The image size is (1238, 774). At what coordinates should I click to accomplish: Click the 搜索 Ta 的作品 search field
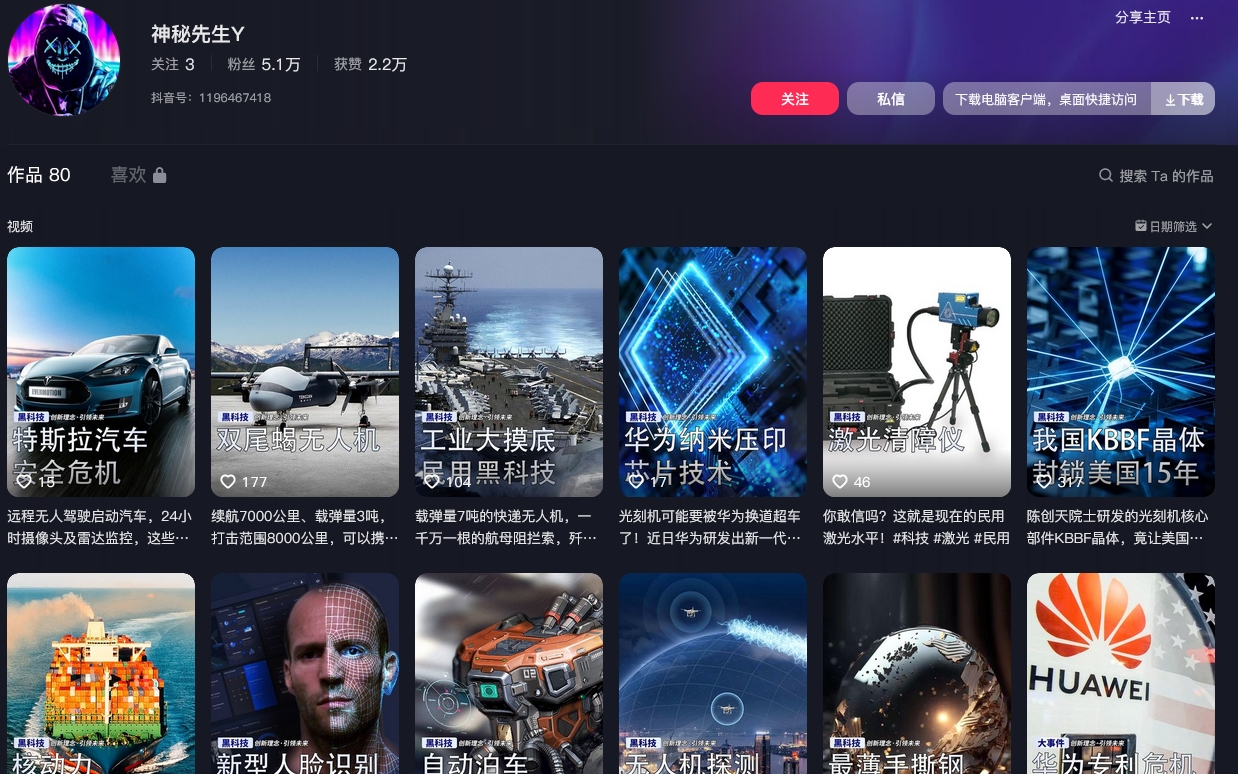[x=1156, y=176]
